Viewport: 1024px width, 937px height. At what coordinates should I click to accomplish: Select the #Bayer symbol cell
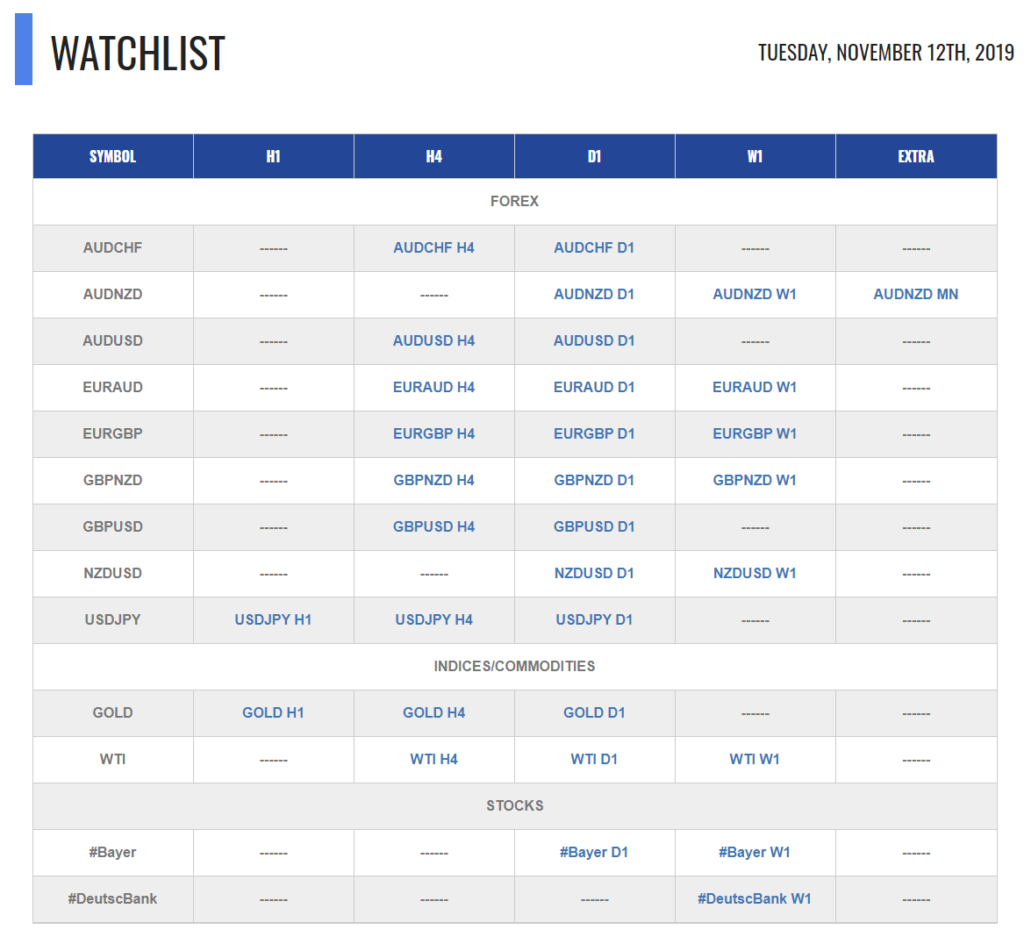pos(113,852)
